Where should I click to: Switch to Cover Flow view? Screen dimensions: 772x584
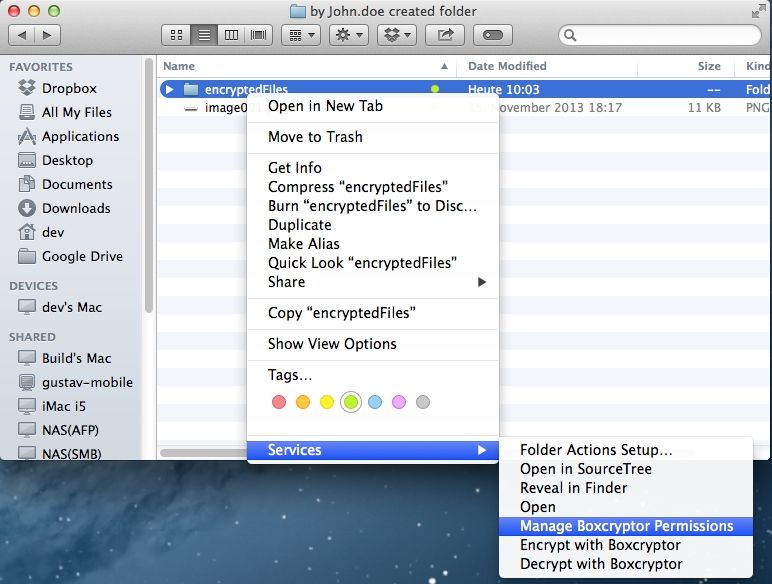tap(258, 35)
